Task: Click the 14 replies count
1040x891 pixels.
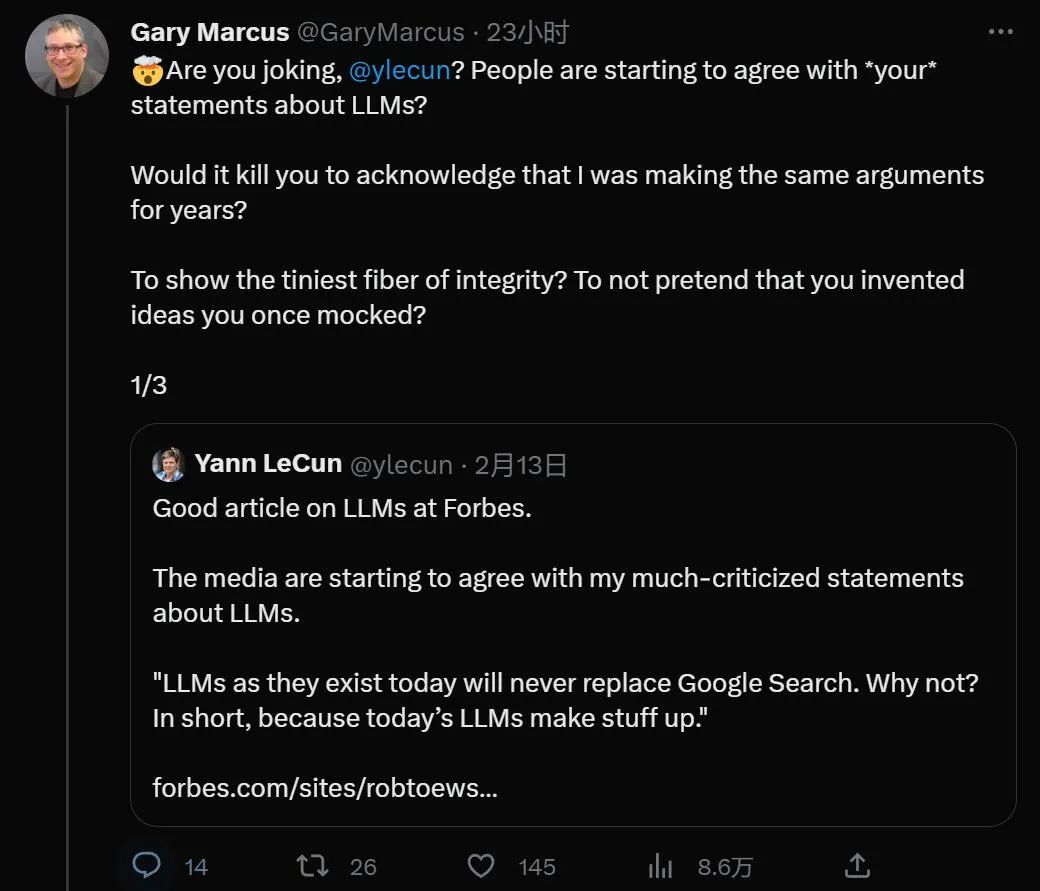Action: 196,866
